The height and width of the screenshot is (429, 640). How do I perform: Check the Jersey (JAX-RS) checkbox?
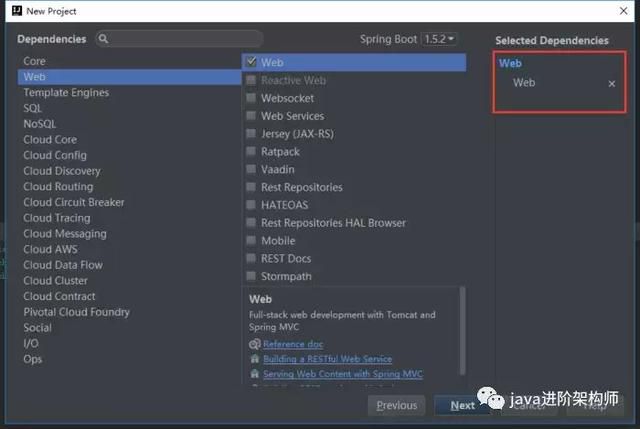tap(251, 133)
